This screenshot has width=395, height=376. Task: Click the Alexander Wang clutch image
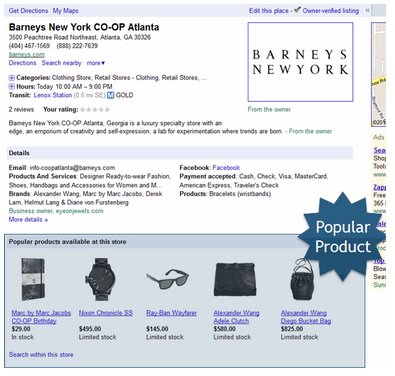(x=235, y=279)
